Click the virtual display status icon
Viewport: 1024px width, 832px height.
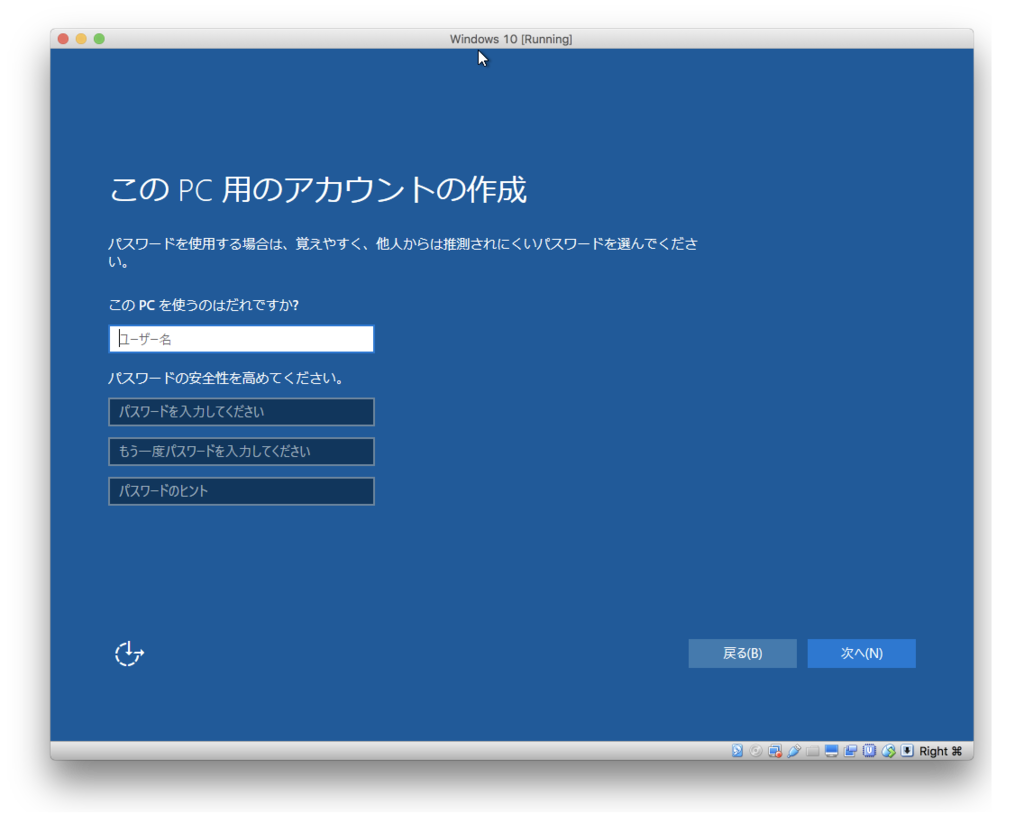(x=831, y=750)
